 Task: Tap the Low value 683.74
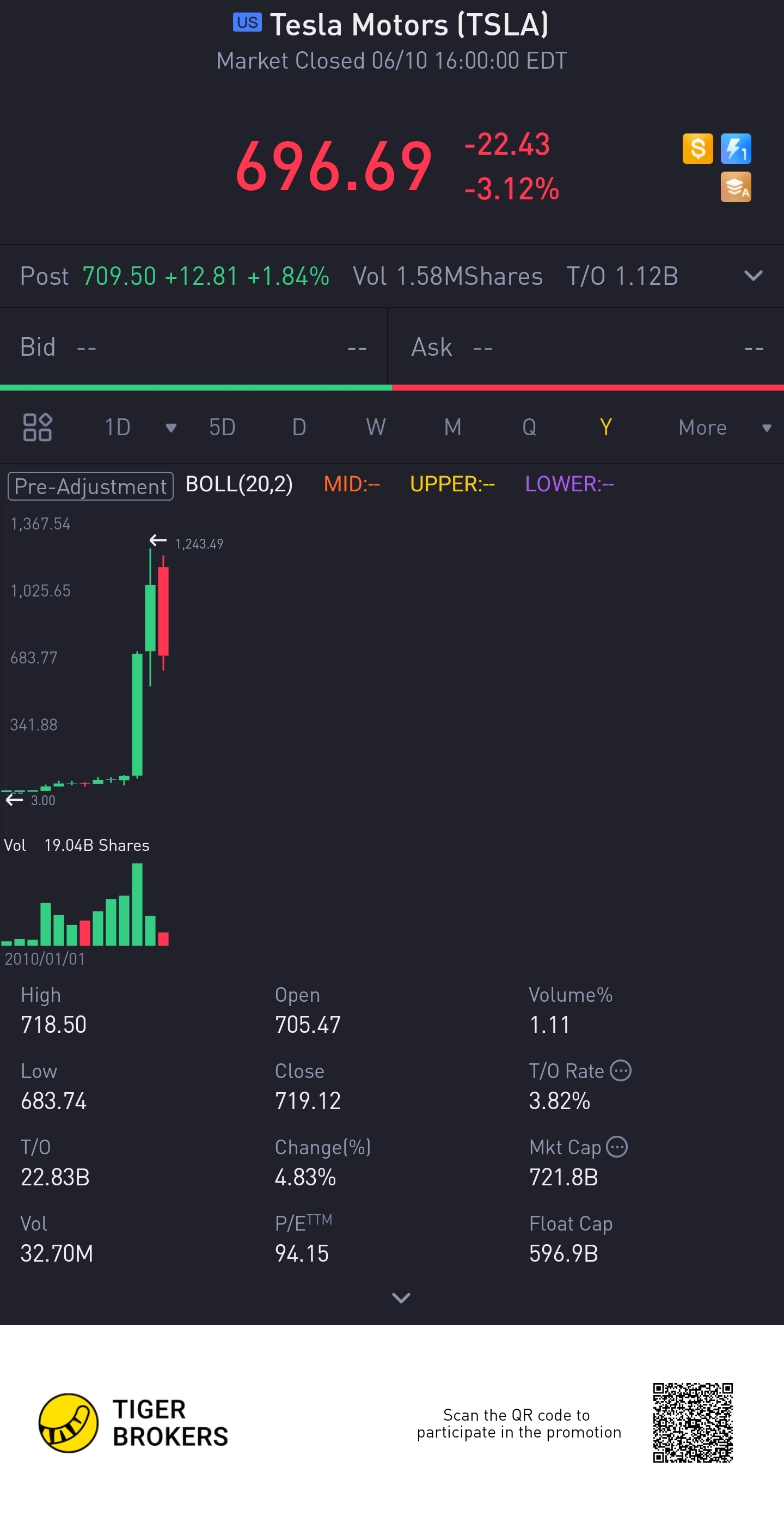tap(54, 1101)
